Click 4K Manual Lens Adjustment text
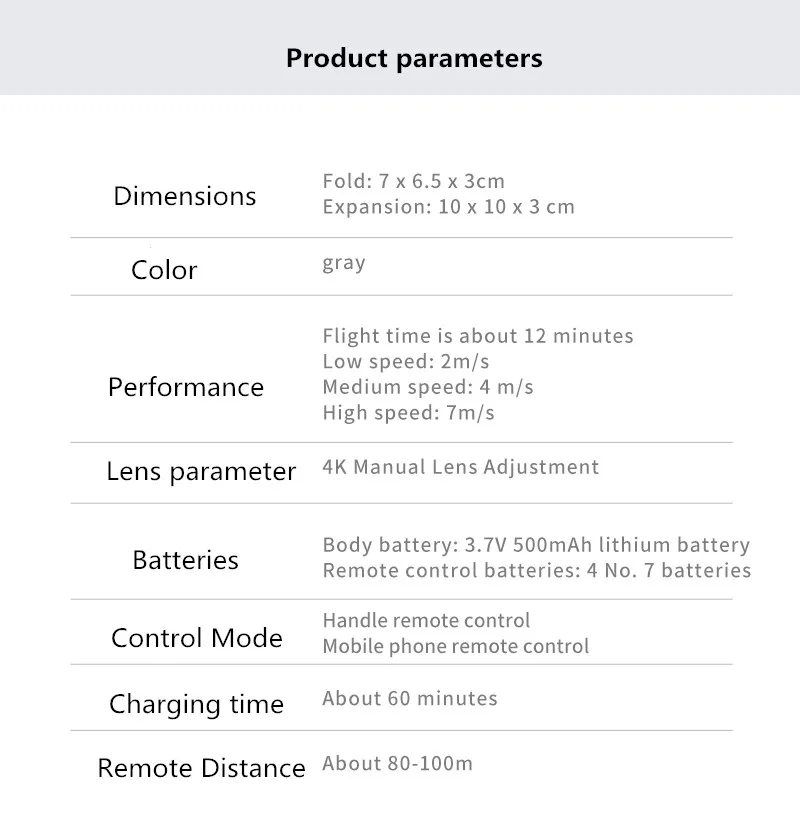This screenshot has width=800, height=837. tap(461, 467)
